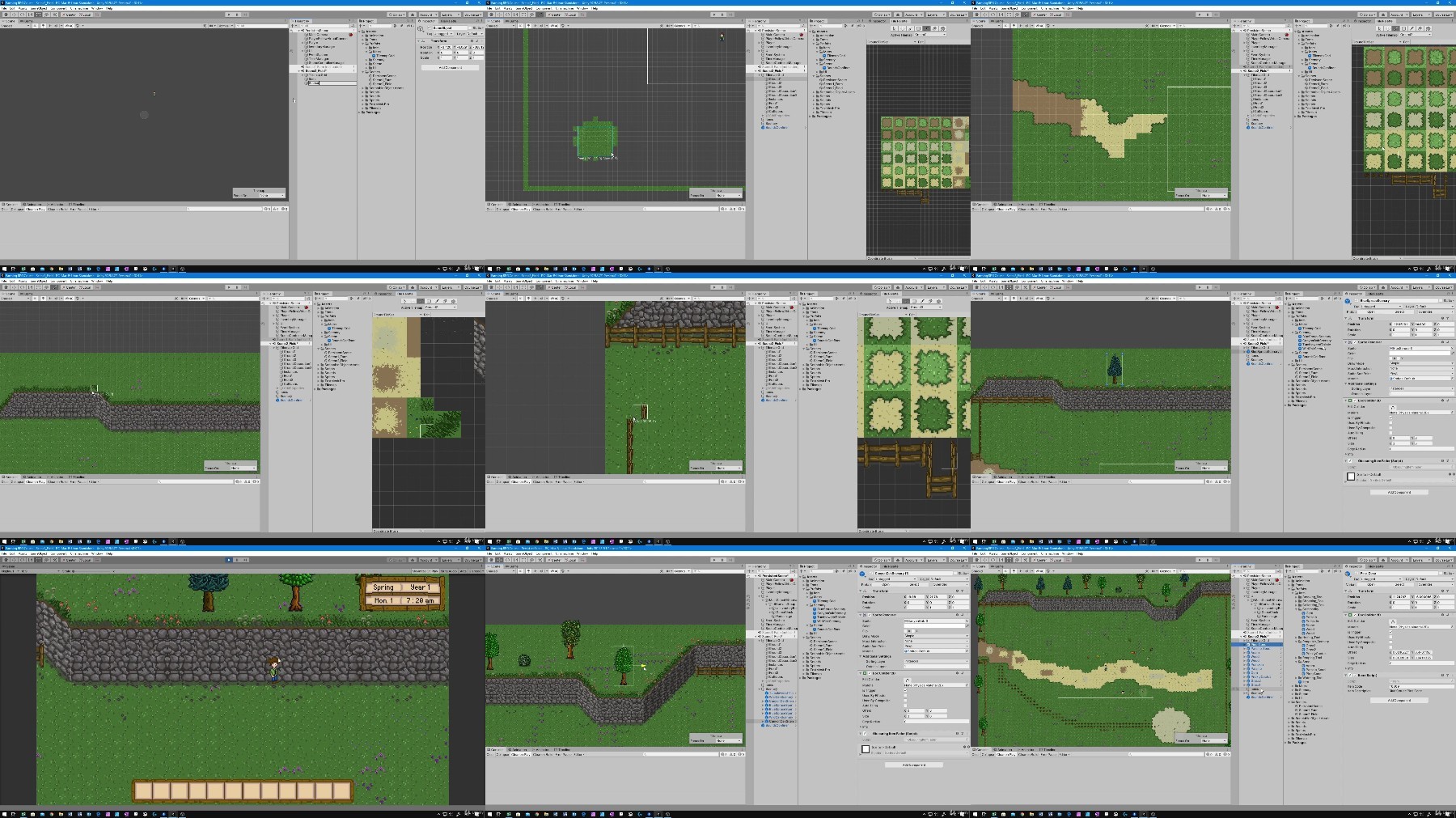Toggle Local handle rotation in empty-scene window
This screenshot has height=818, width=1456.
(x=85, y=15)
